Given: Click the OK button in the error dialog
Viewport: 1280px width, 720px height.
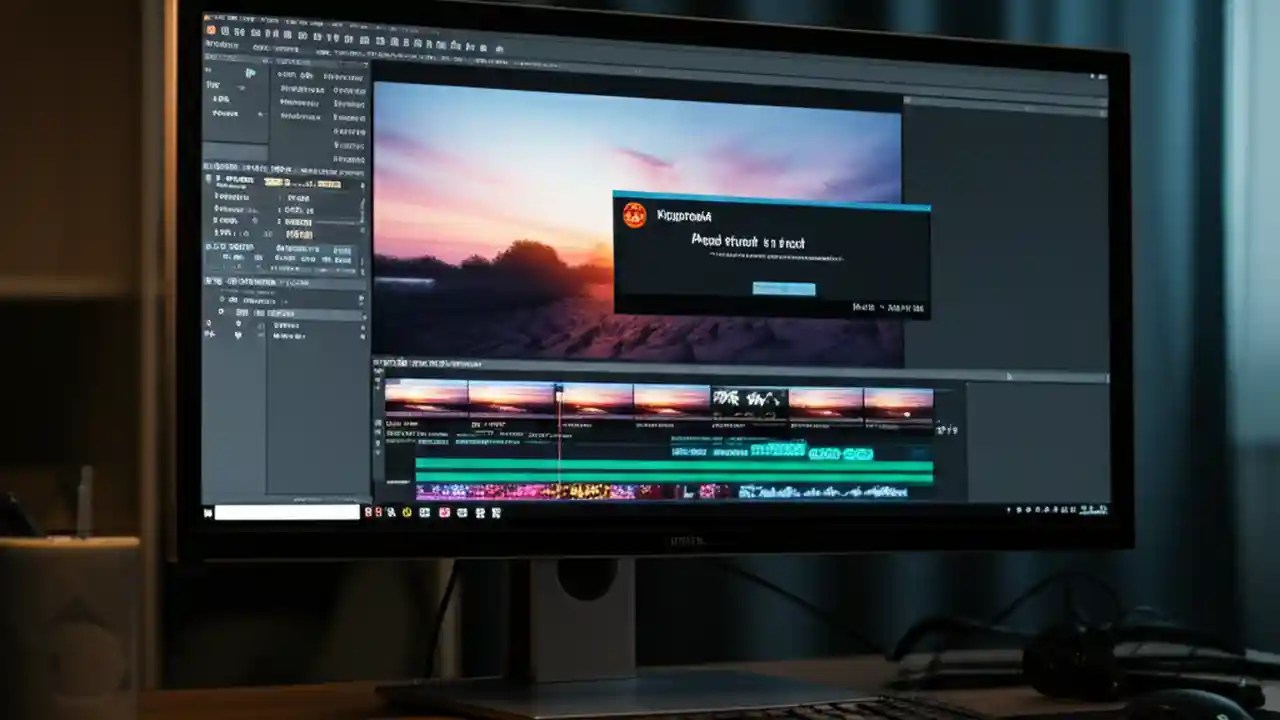Looking at the screenshot, I should pyautogui.click(x=783, y=289).
